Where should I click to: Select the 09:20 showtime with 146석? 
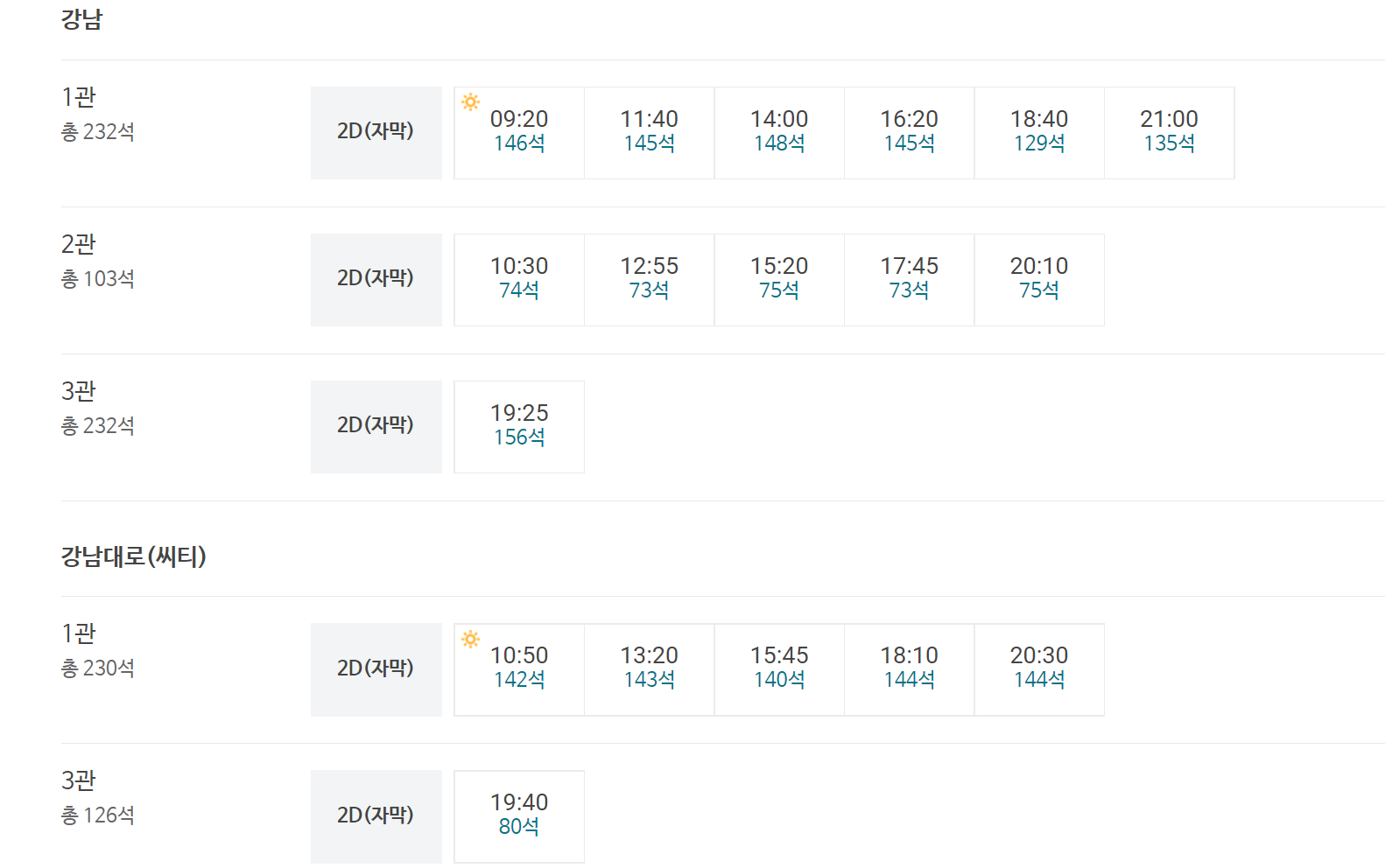click(x=519, y=133)
